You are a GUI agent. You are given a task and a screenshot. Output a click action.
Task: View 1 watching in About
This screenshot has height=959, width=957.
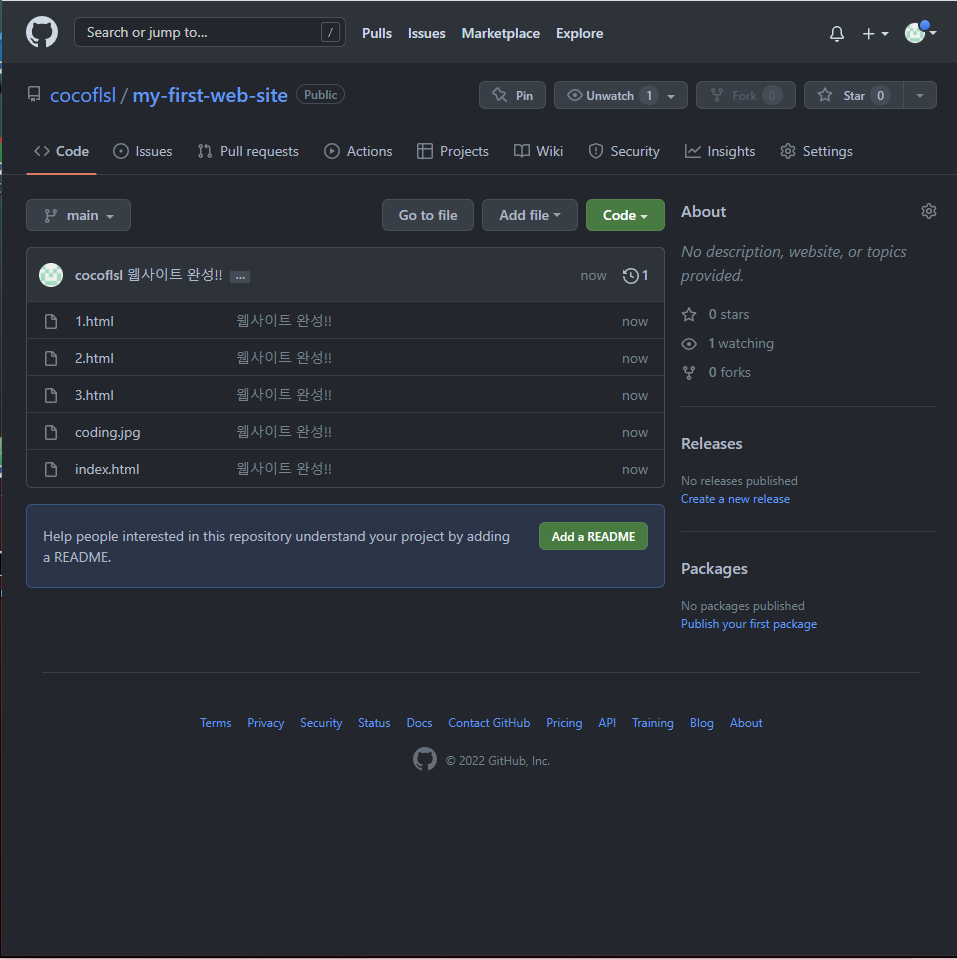coord(728,344)
